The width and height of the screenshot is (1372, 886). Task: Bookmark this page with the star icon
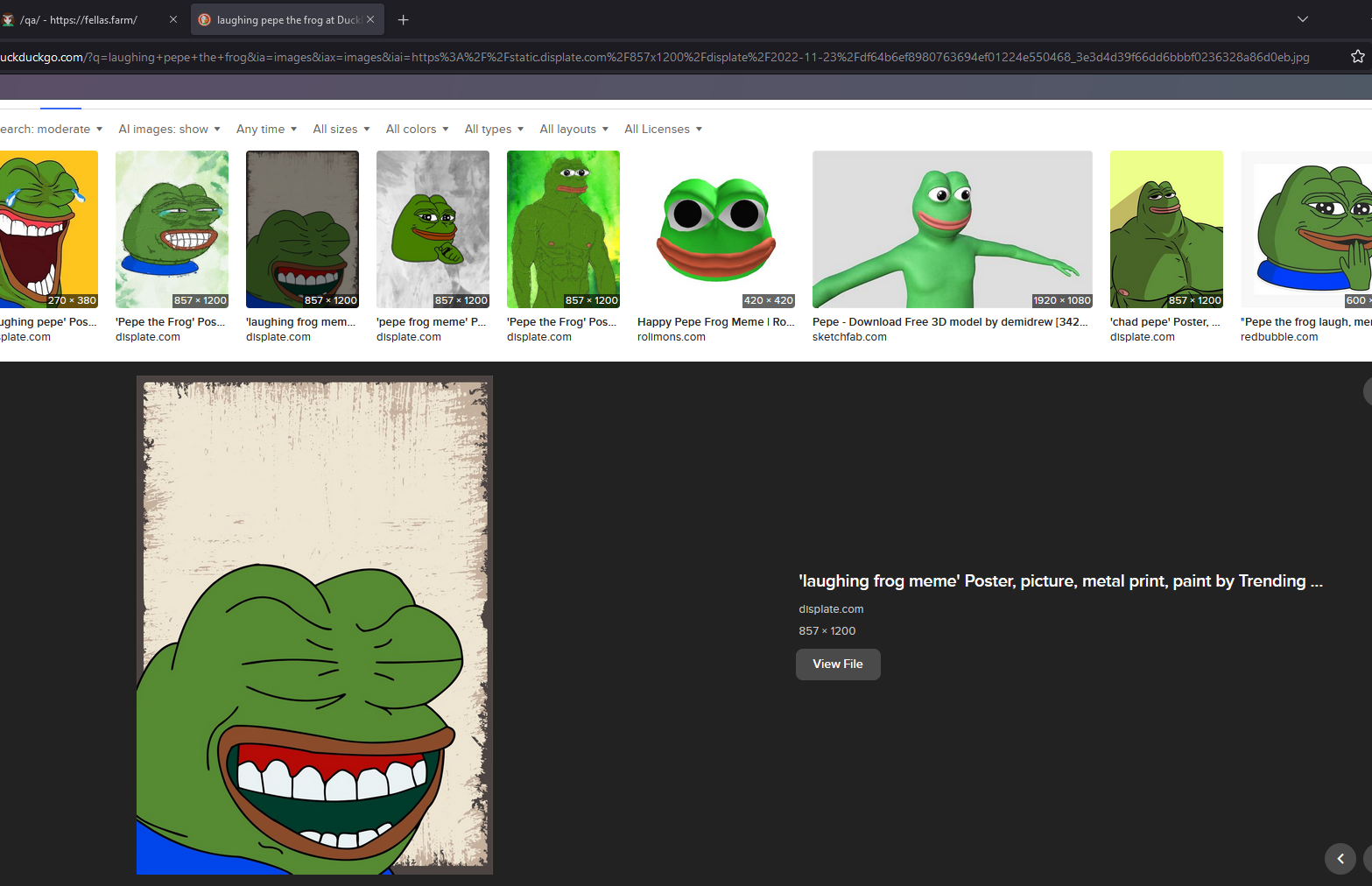click(1357, 57)
